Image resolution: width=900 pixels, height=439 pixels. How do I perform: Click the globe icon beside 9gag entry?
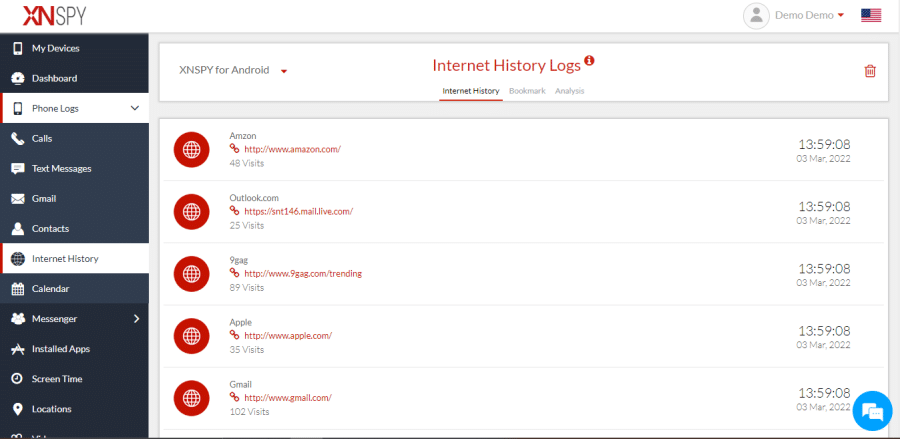click(x=191, y=274)
